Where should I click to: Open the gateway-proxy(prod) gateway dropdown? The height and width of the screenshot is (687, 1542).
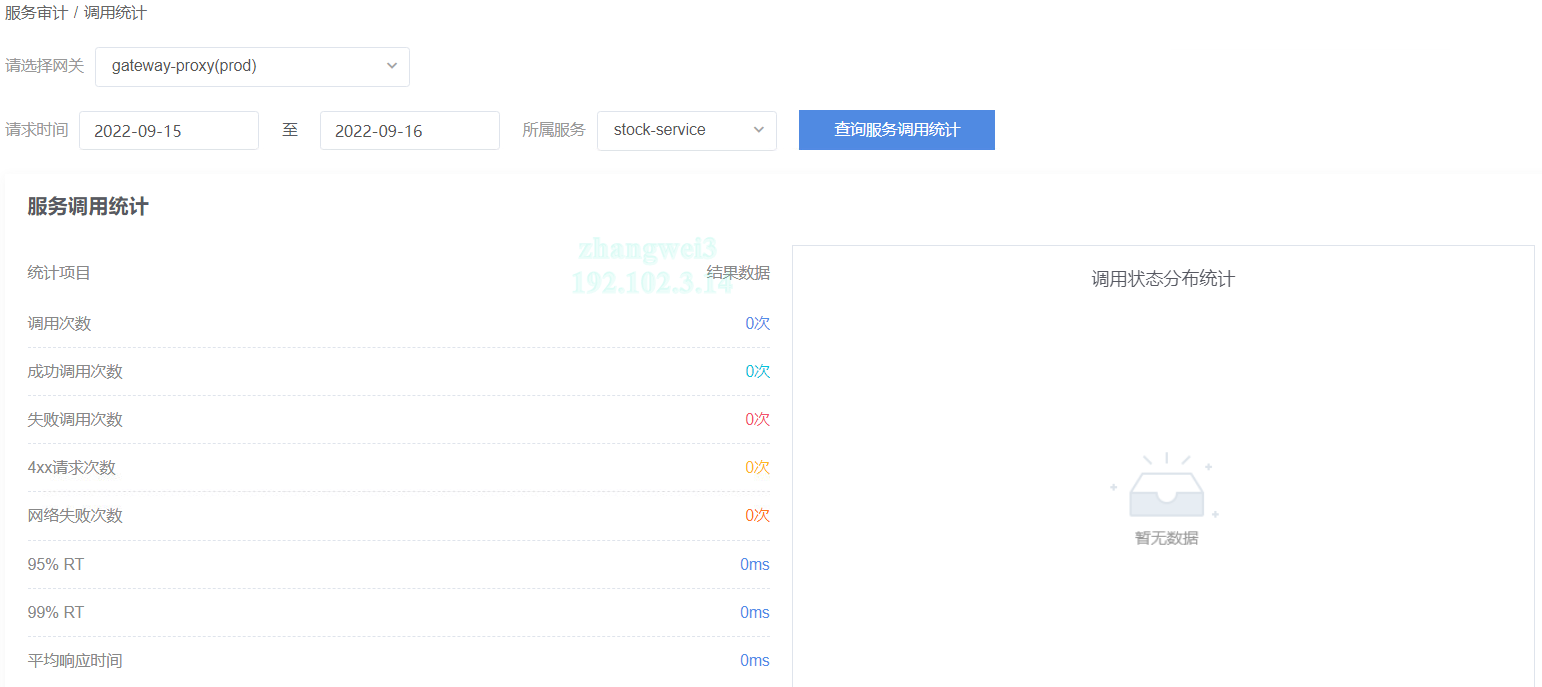coord(252,67)
